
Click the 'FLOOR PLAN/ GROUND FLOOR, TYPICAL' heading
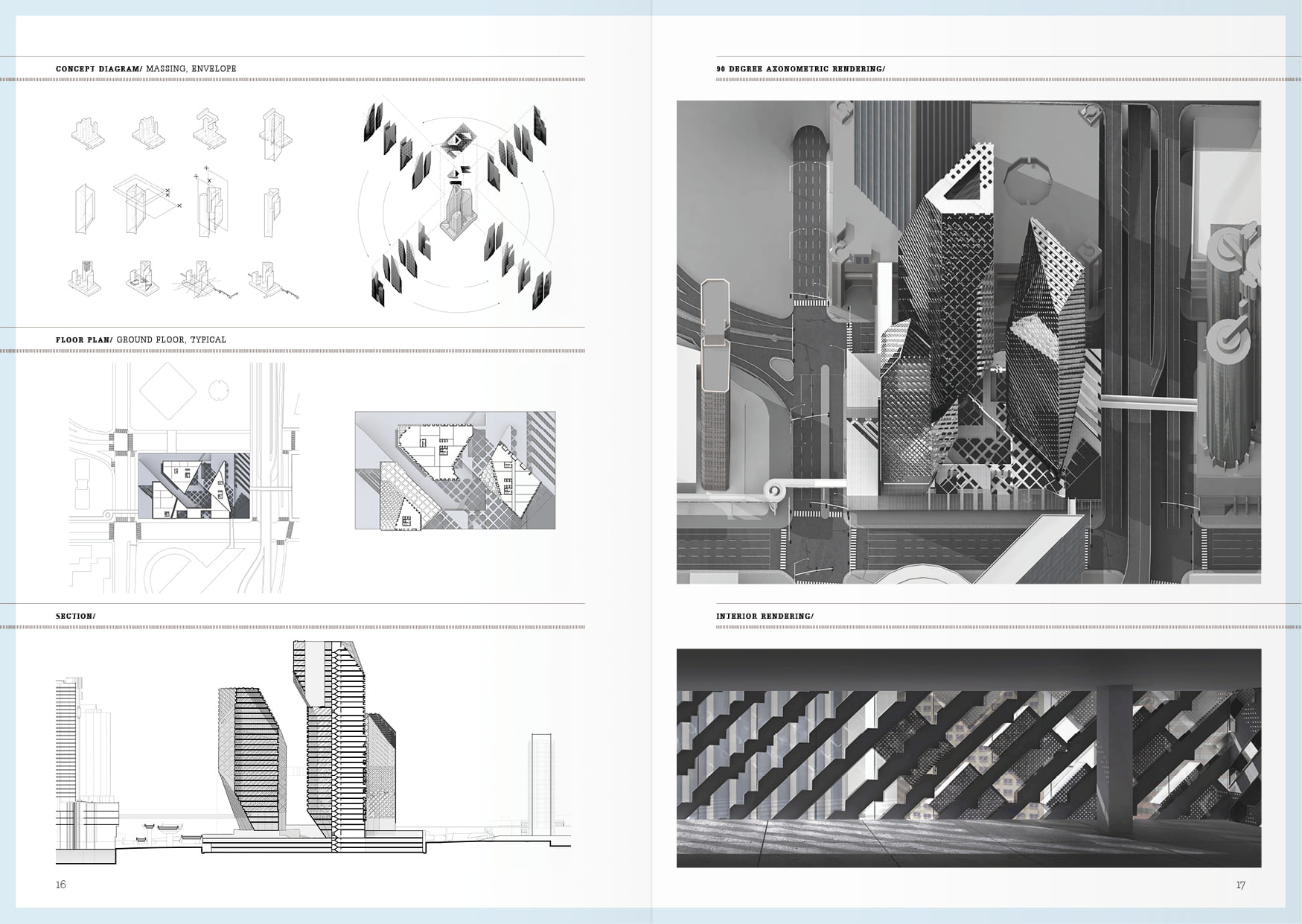click(141, 340)
